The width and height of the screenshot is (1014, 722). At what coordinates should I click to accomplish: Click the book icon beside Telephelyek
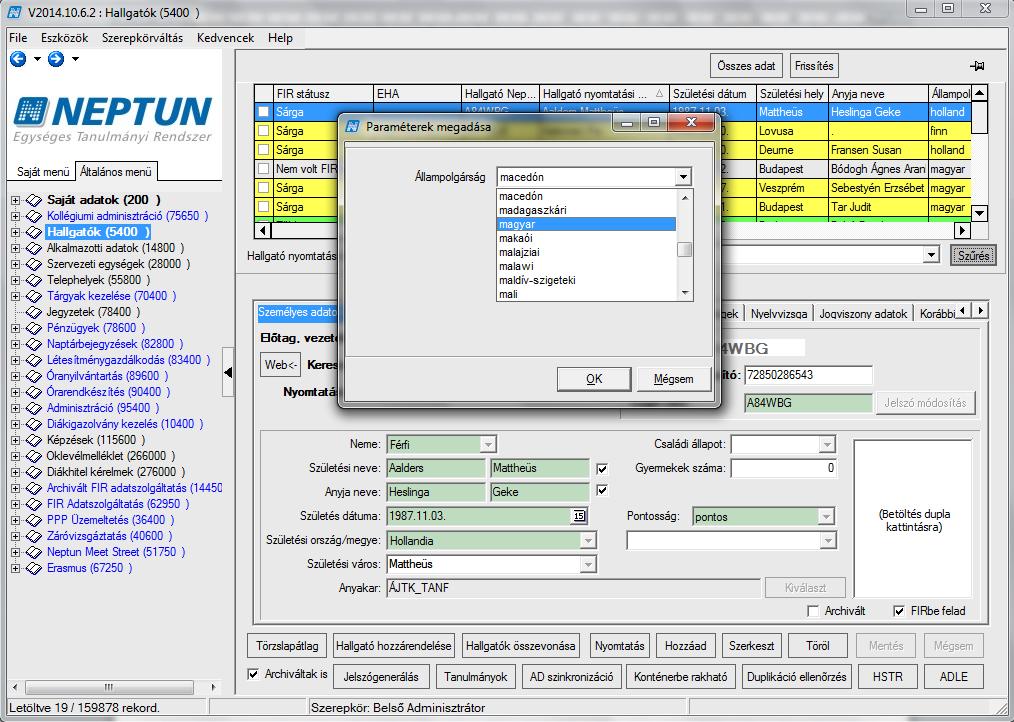point(34,280)
